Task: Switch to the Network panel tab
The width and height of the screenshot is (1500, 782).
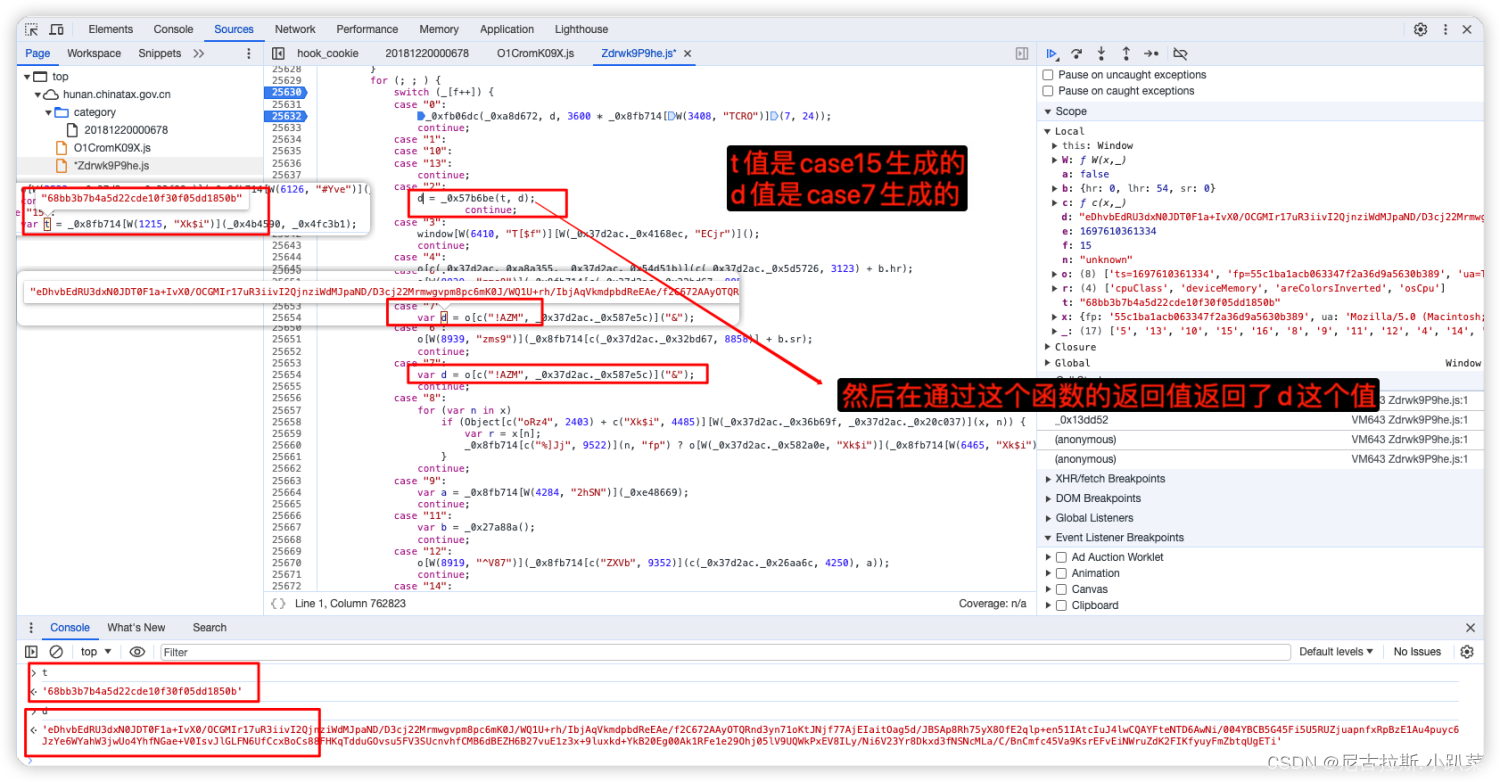Action: coord(295,29)
